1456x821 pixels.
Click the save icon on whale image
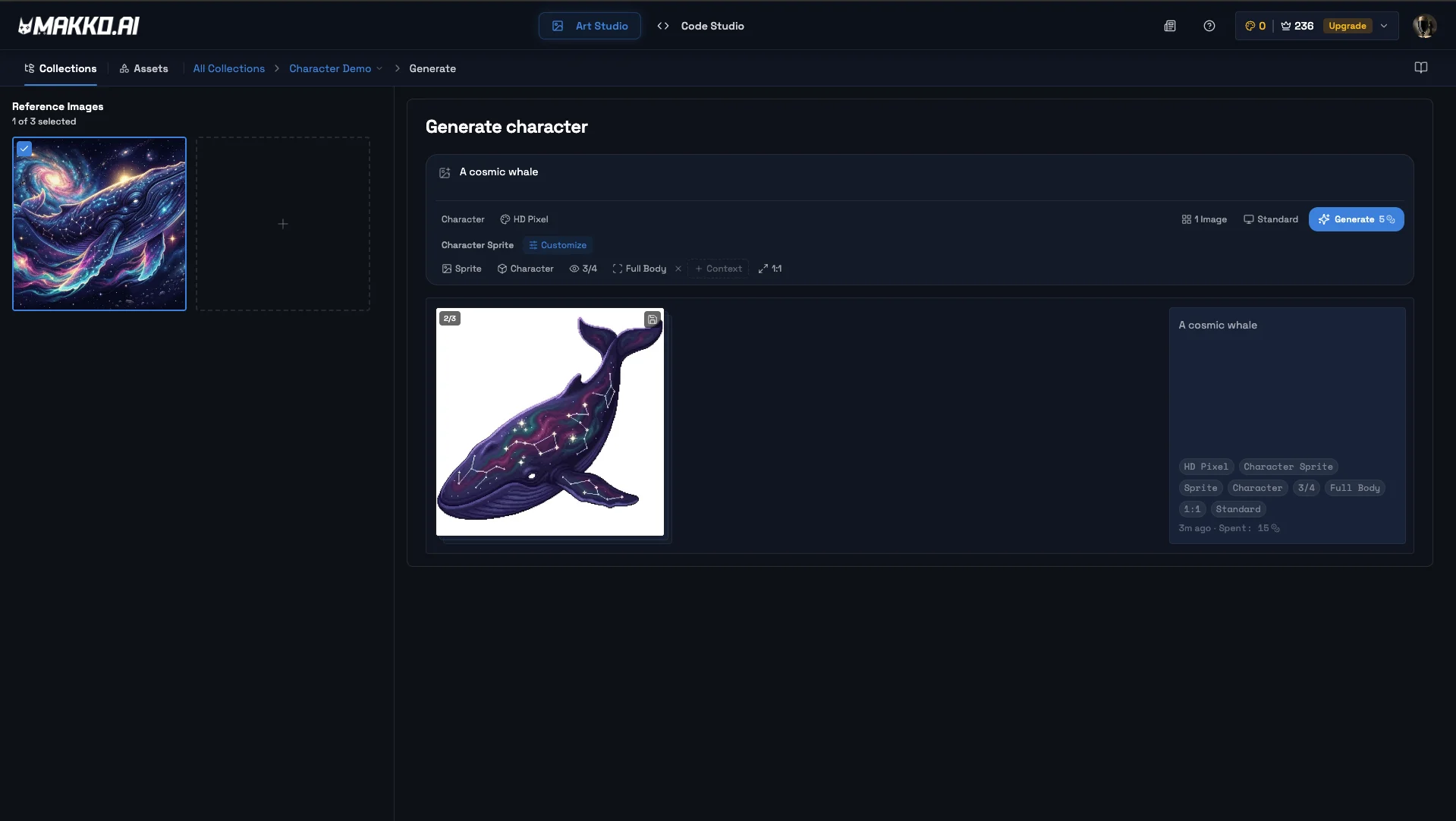click(x=652, y=319)
